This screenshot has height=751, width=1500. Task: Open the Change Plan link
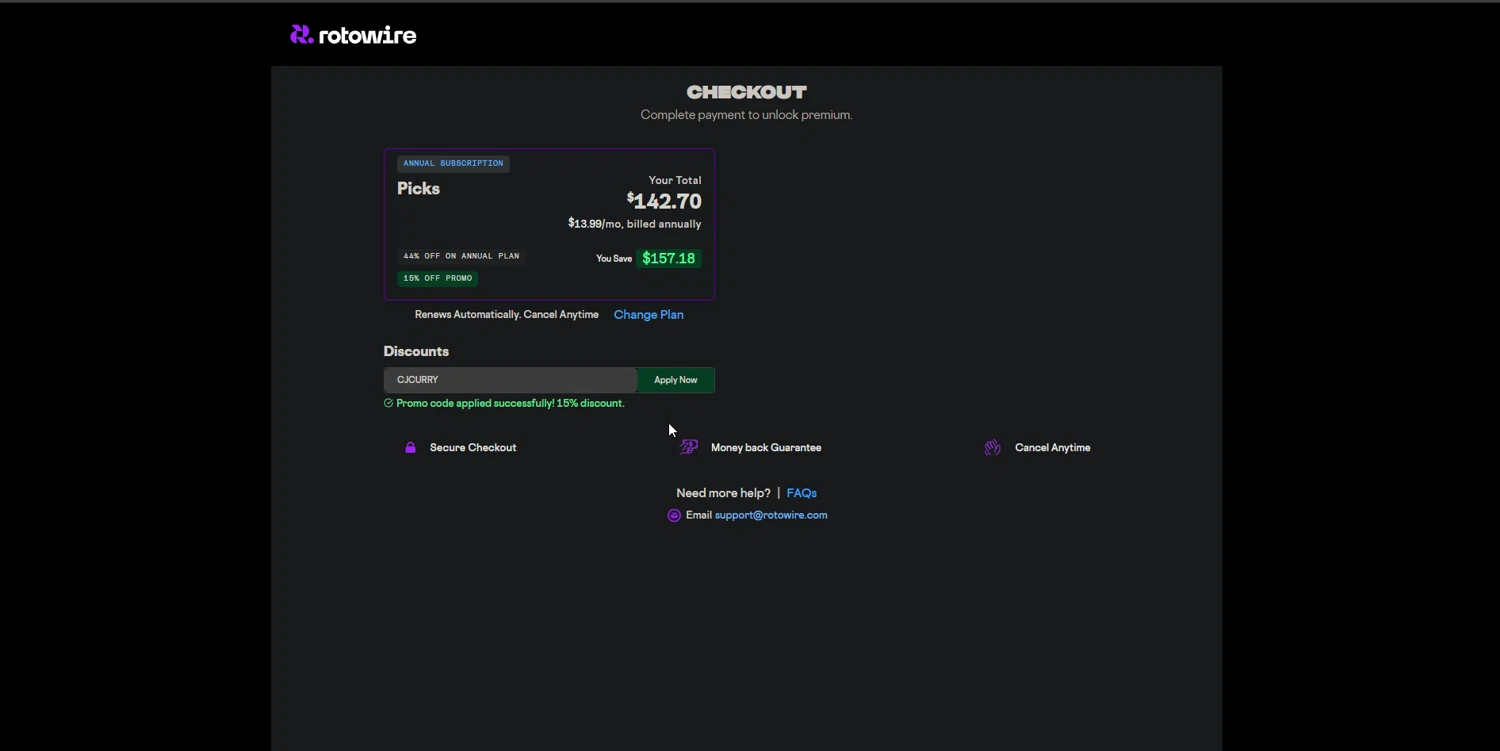click(x=649, y=314)
